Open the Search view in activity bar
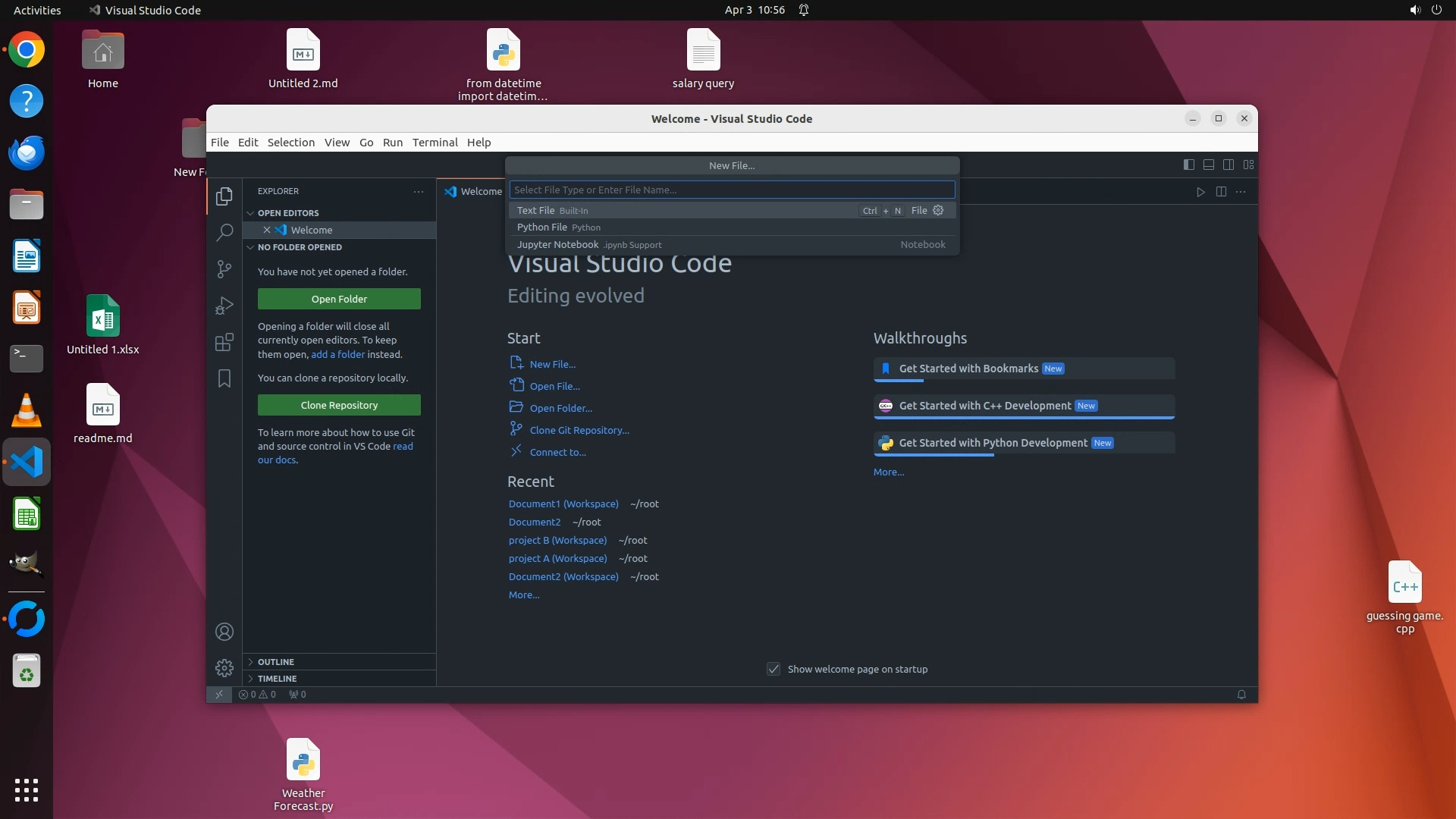Viewport: 1456px width, 819px height. pos(224,232)
